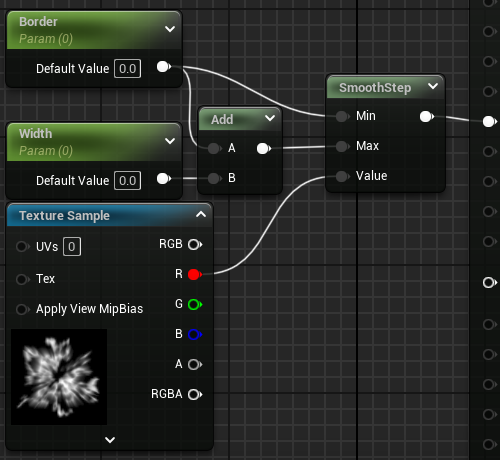Click the green G output pin
This screenshot has height=460, width=500.
[195, 305]
